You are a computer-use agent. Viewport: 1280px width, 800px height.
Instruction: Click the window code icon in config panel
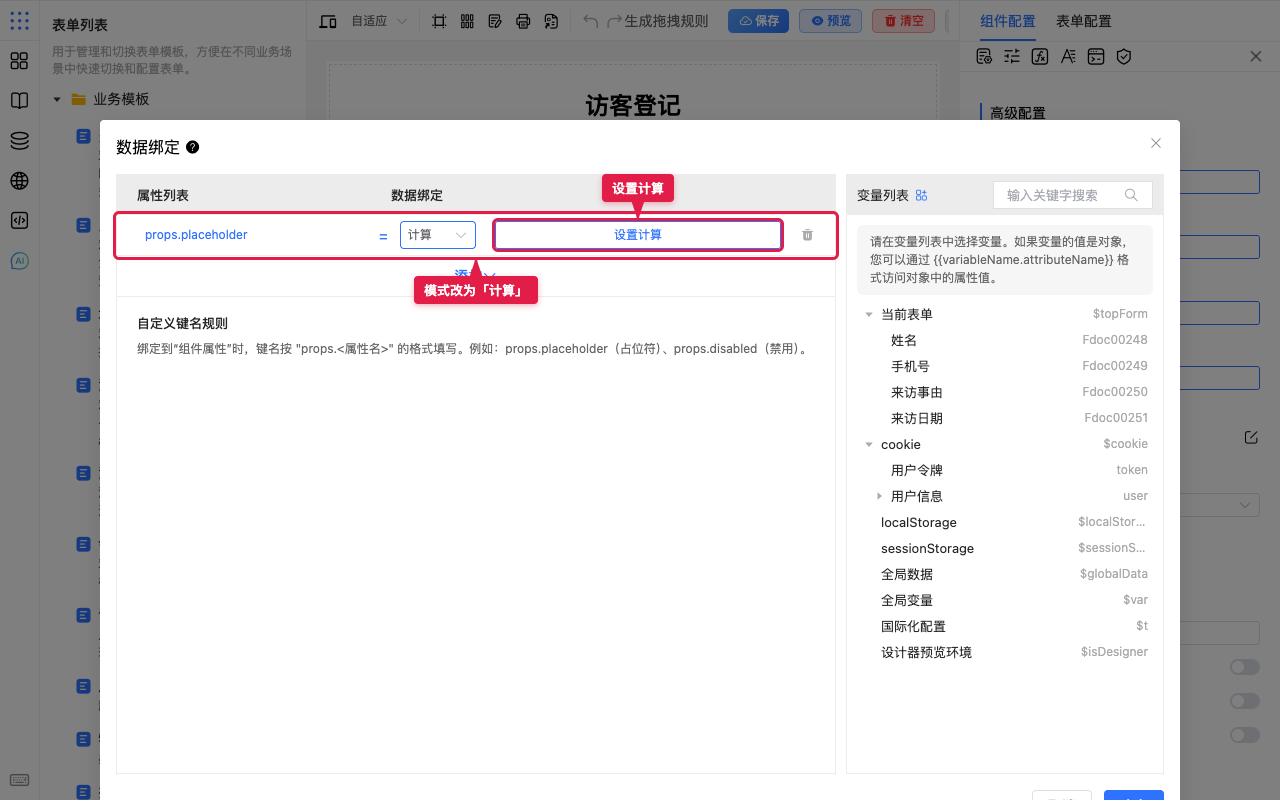tap(1096, 57)
